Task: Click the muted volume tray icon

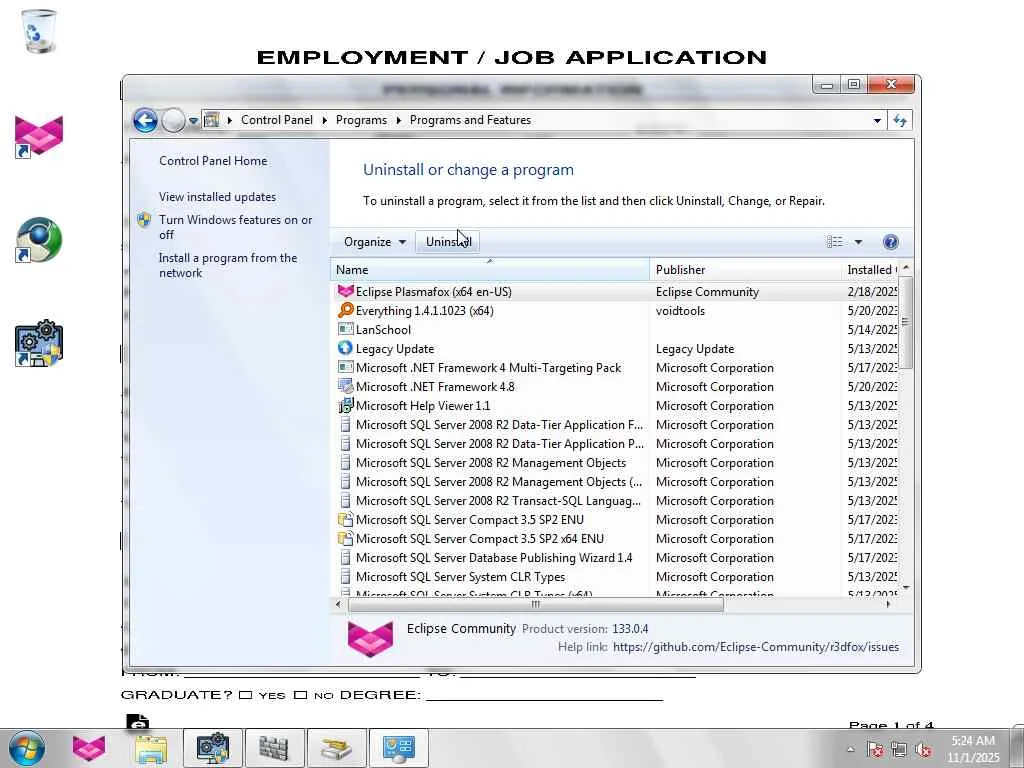Action: tap(924, 750)
